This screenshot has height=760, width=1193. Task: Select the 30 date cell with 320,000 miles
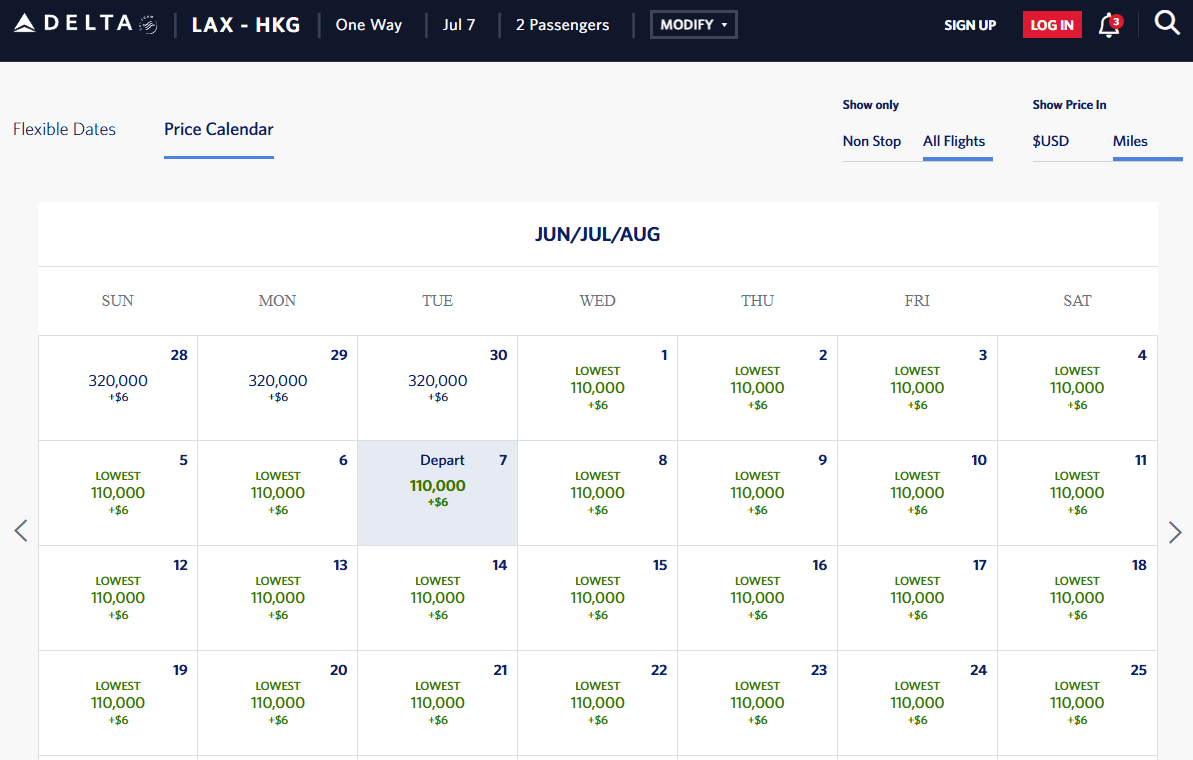[x=437, y=388]
